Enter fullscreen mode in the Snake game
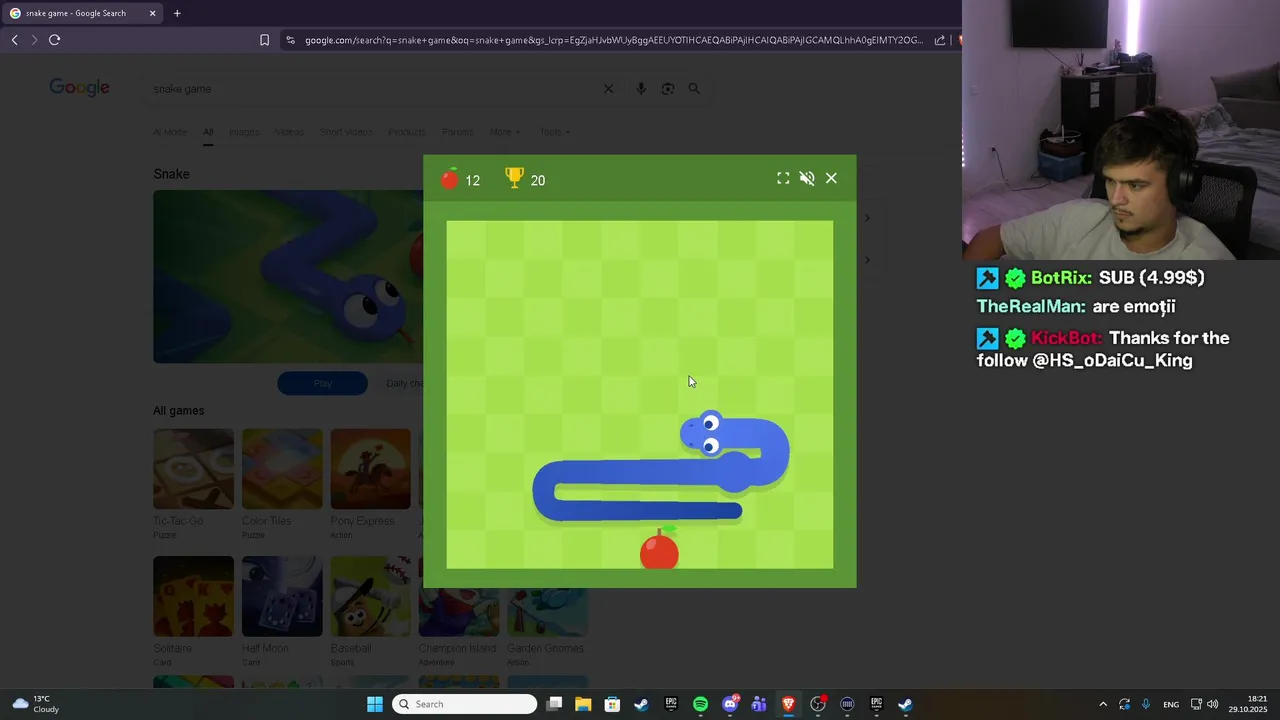This screenshot has height=720, width=1280. (783, 178)
